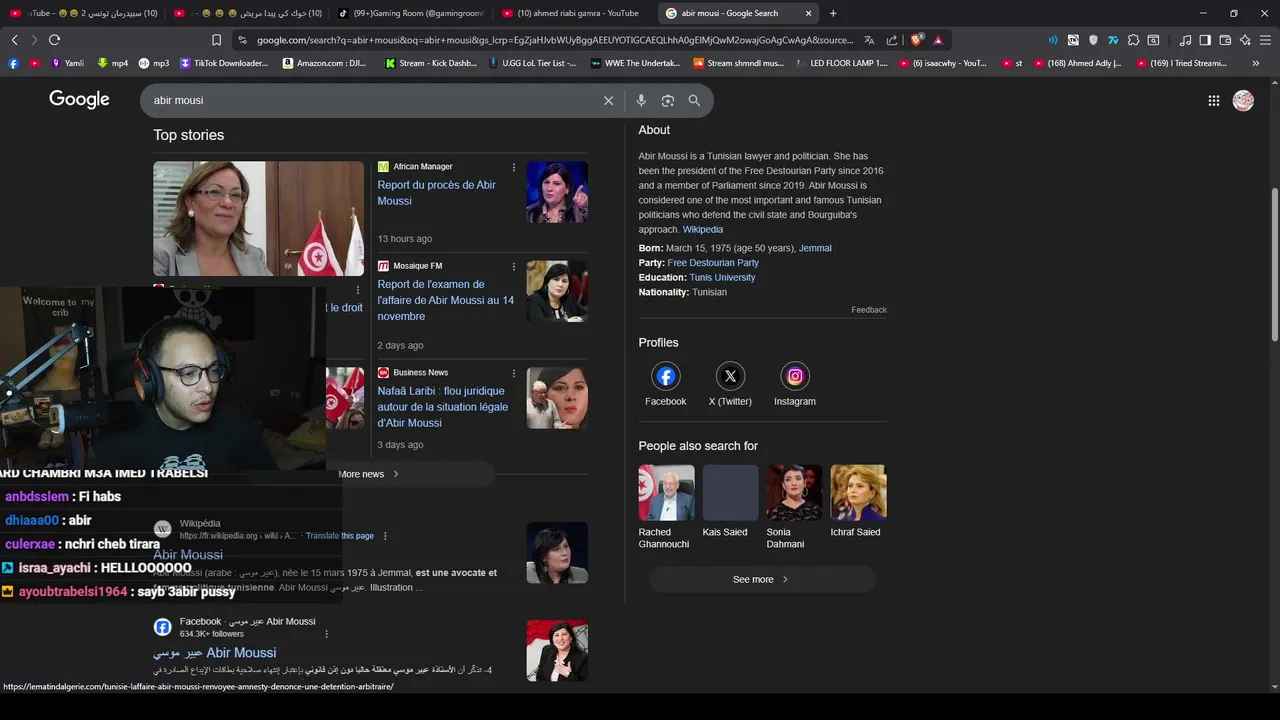Open the Google account avatar
Viewport: 1280px width, 720px height.
click(1243, 100)
